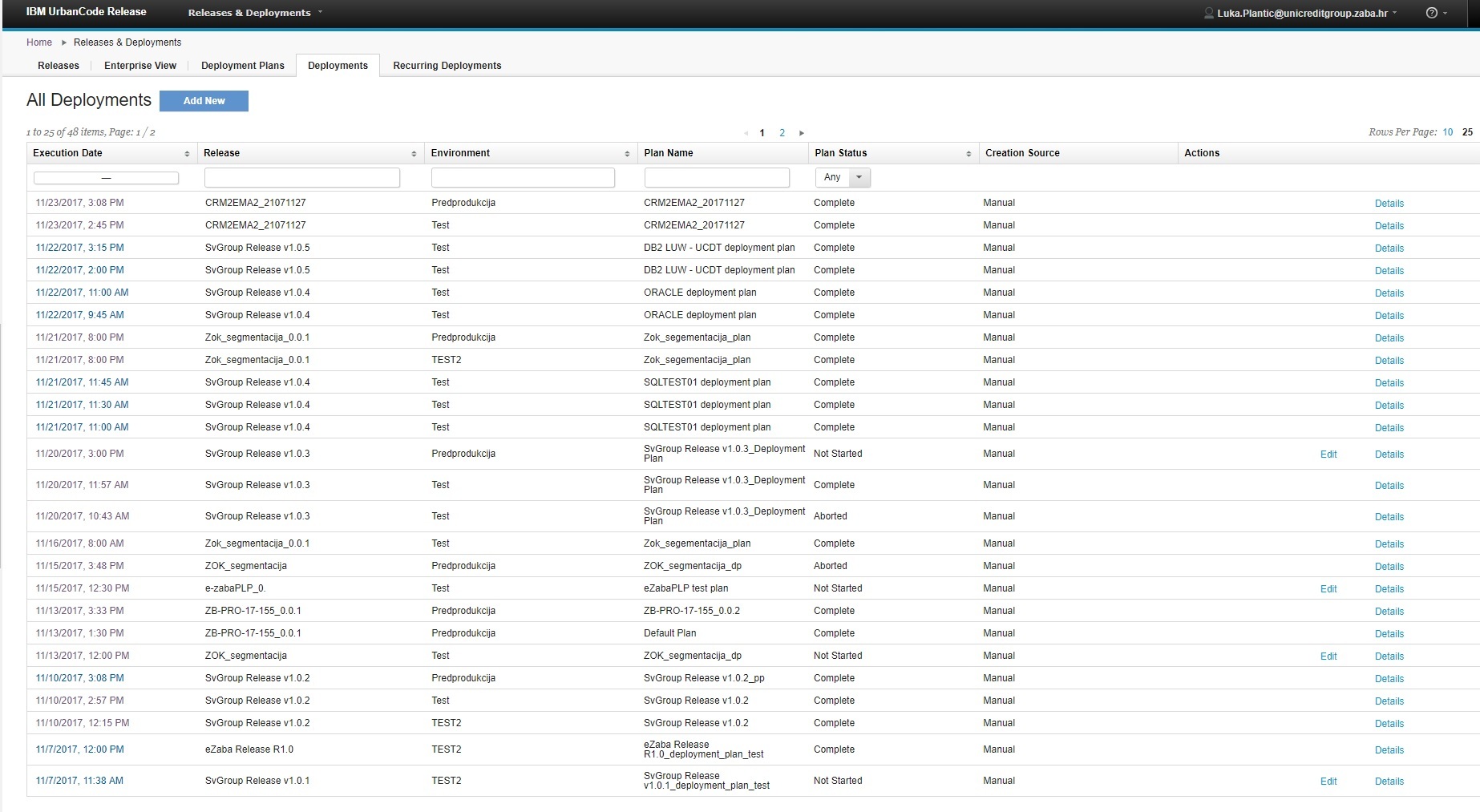This screenshot has height=812, width=1480.
Task: Click the previous page arrow
Action: (746, 133)
